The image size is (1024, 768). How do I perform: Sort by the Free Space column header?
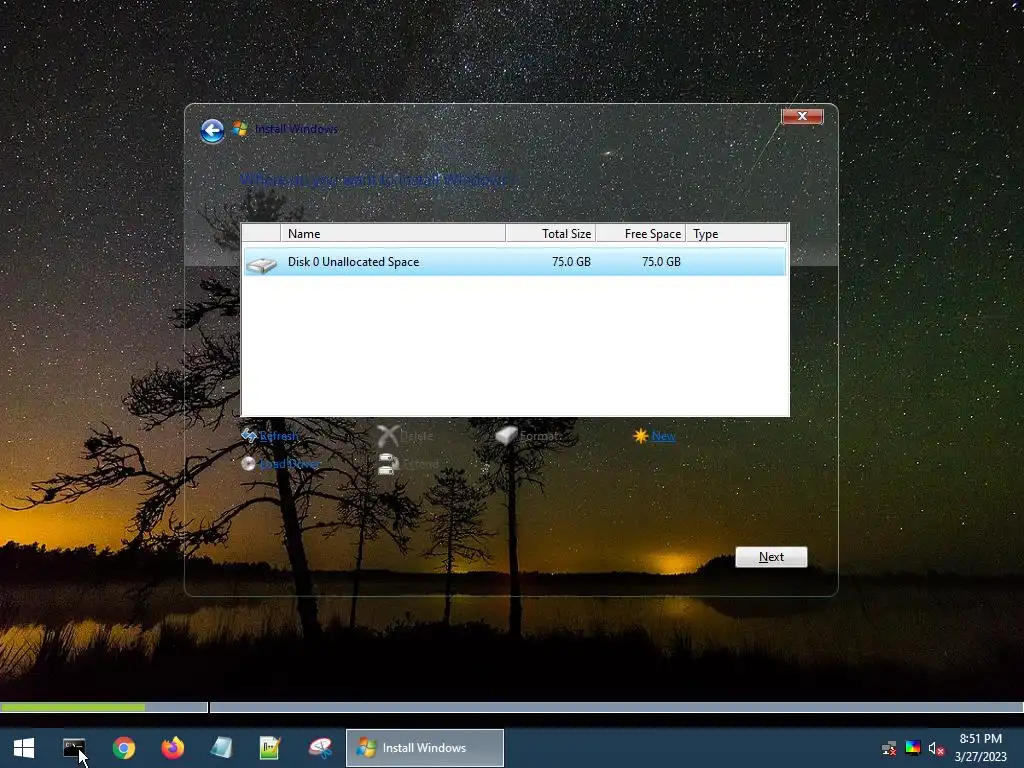point(641,233)
